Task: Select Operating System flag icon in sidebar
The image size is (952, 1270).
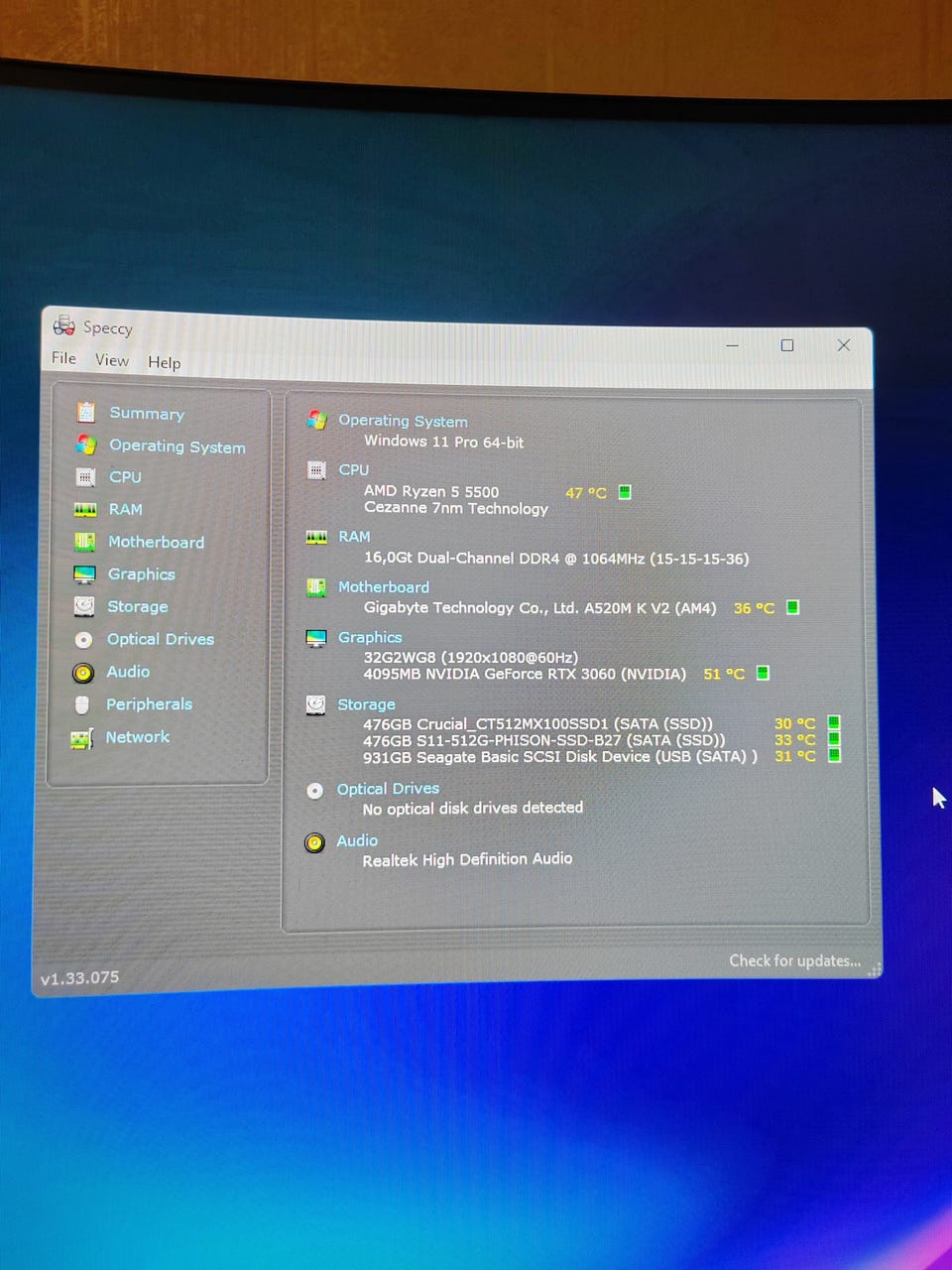Action: pyautogui.click(x=86, y=444)
